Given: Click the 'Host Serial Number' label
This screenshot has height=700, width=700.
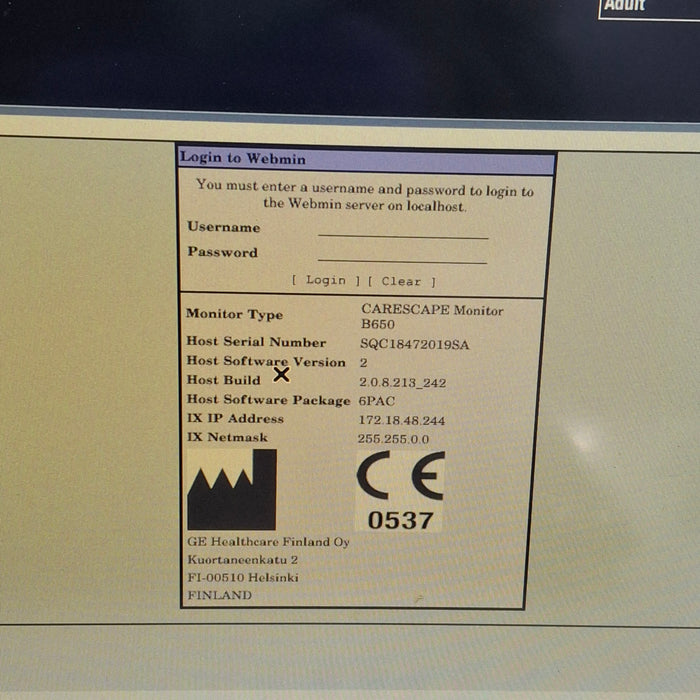Looking at the screenshot, I should pos(256,342).
